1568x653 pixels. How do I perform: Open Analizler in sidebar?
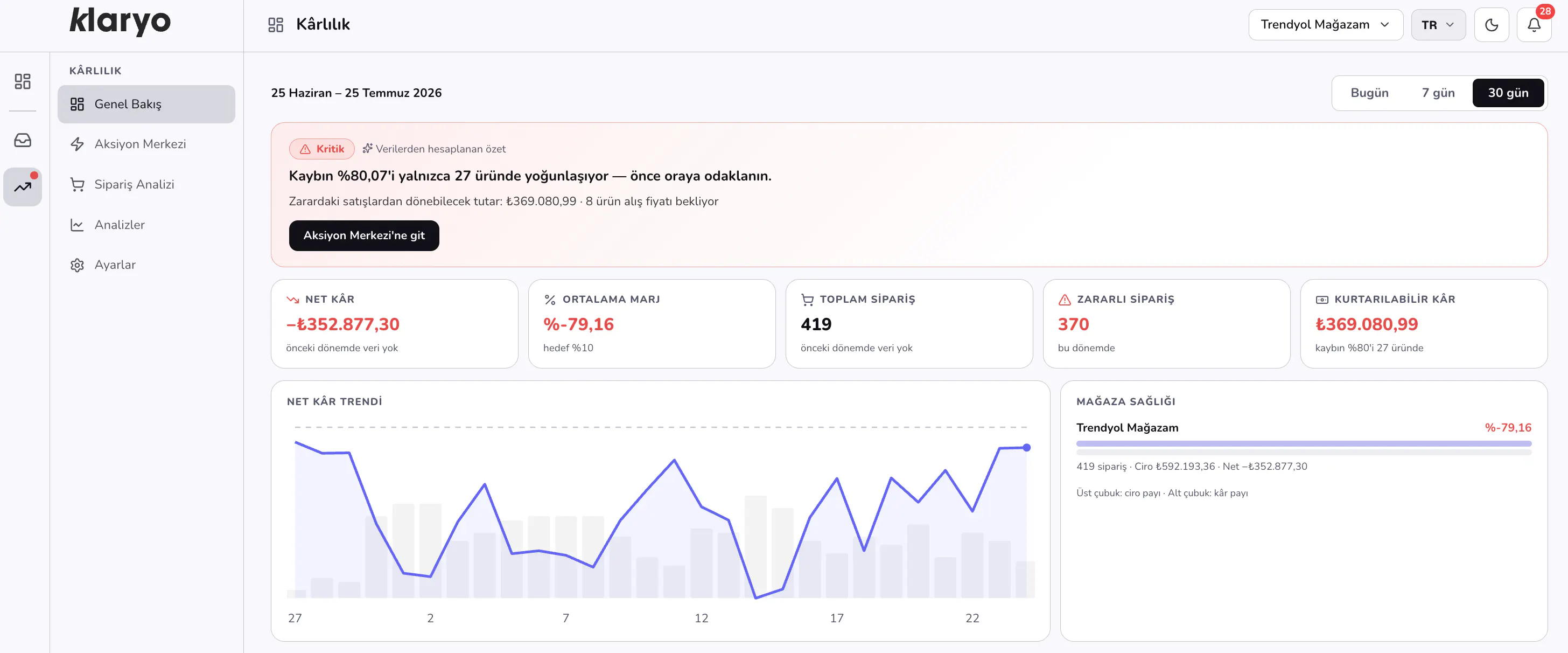146,225
